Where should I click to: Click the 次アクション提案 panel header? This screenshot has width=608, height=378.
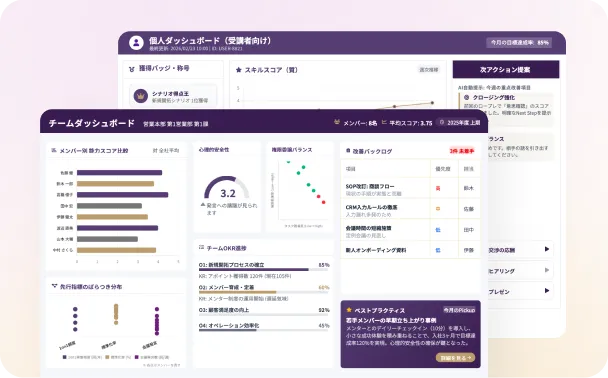coord(506,70)
